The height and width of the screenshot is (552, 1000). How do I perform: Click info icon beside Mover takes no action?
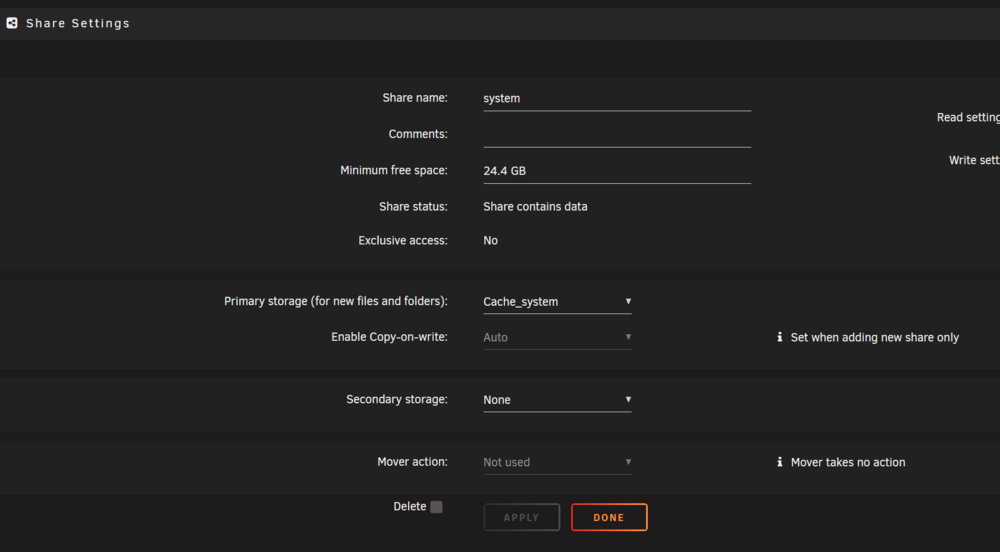pos(779,462)
